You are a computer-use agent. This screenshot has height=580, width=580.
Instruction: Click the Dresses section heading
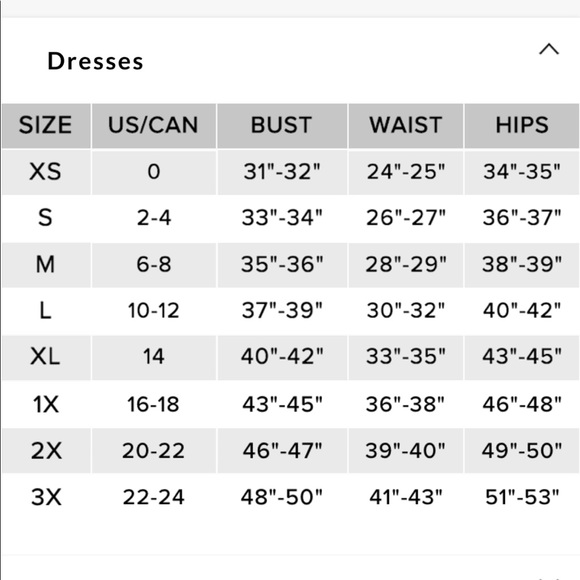[95, 61]
